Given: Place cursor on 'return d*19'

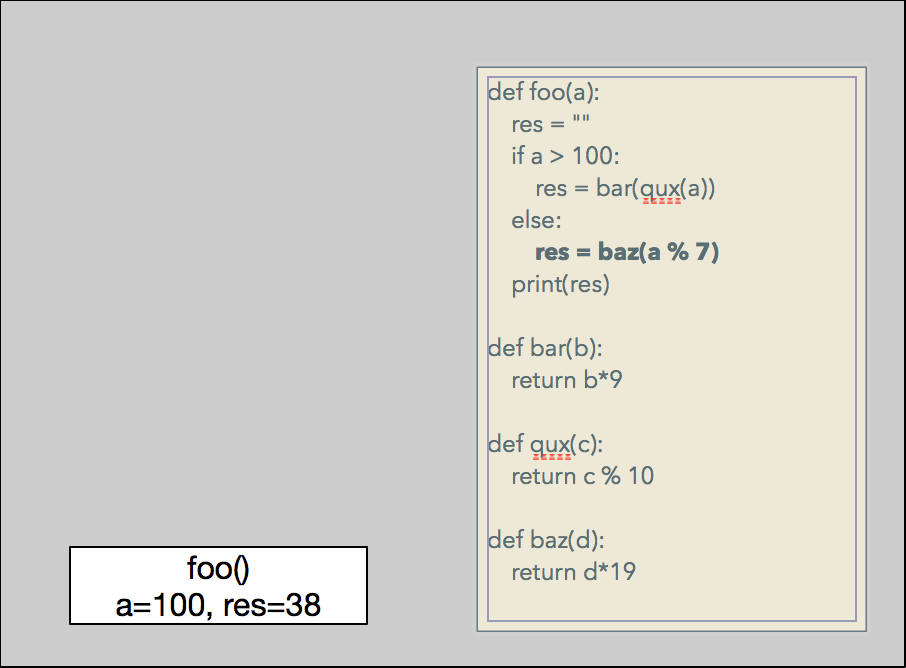Looking at the screenshot, I should click(x=573, y=573).
